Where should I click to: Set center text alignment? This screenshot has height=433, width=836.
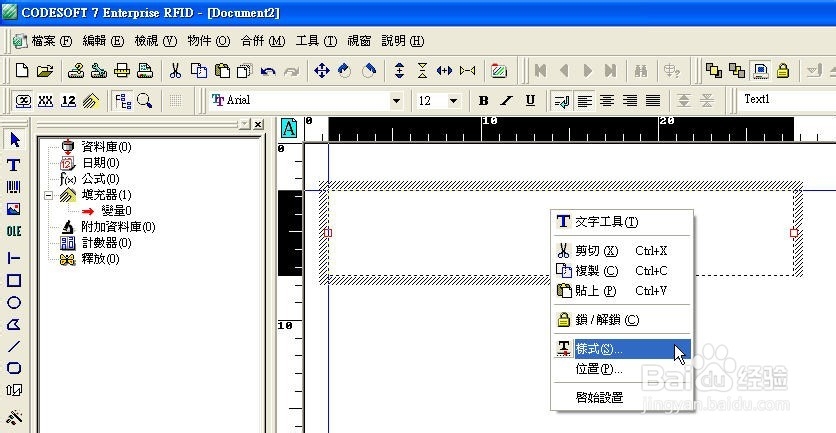(x=607, y=100)
